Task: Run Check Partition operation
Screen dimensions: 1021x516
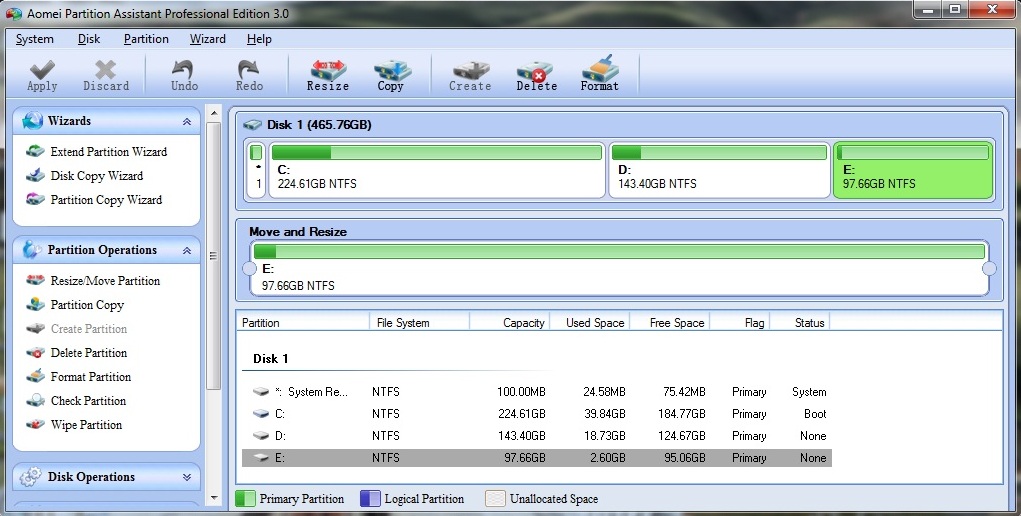Action: (x=89, y=401)
